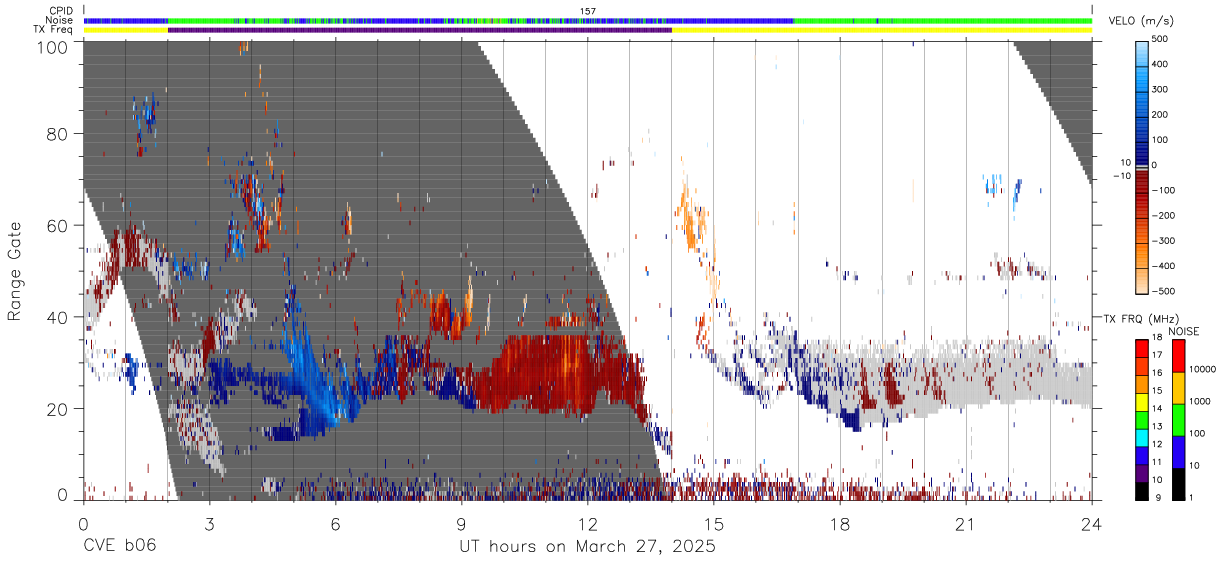1228x567 pixels.
Task: Click the '-100' tick on velocity scale
Action: 1163,190
